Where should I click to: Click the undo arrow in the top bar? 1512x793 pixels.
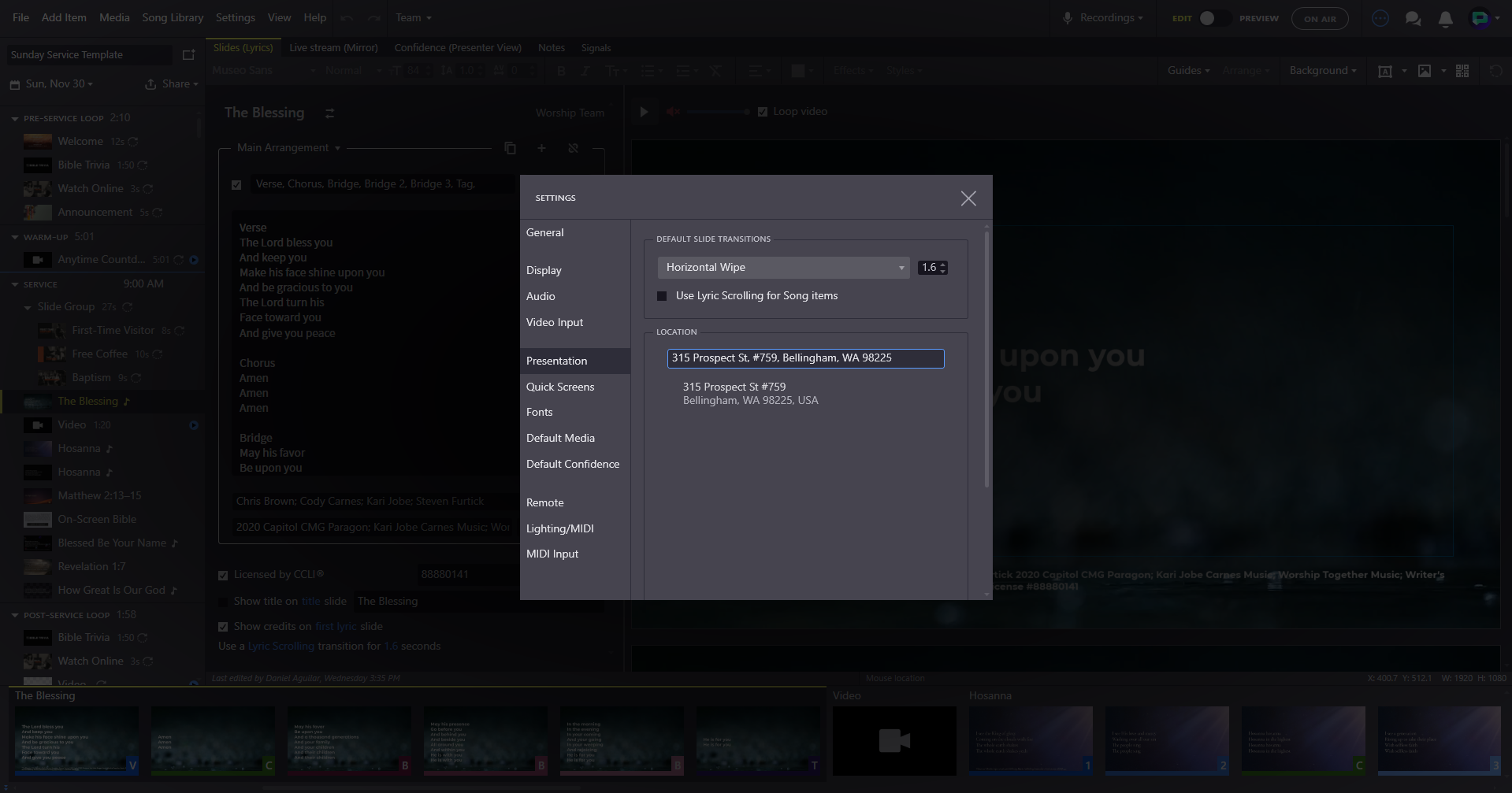pos(347,18)
